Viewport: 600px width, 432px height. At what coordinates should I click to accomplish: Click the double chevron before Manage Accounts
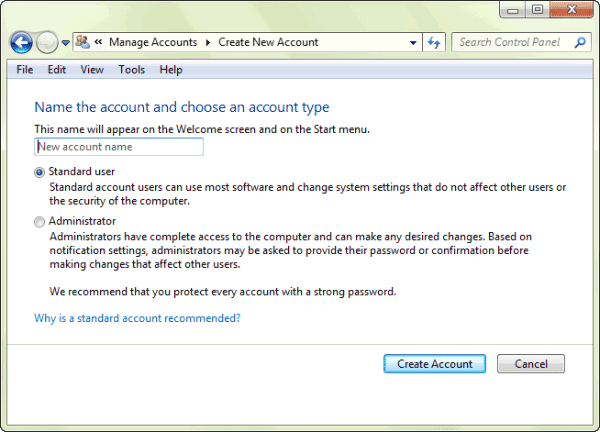[98, 42]
